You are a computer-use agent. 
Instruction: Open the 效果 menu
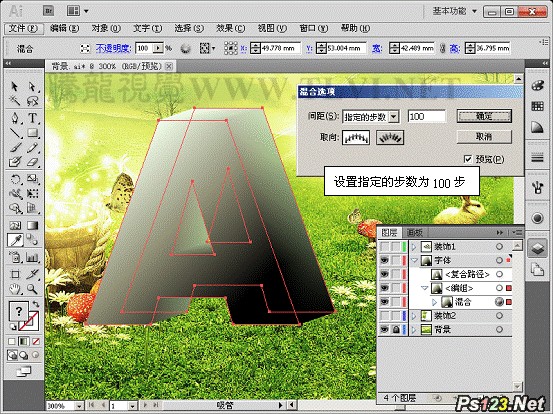(x=230, y=29)
